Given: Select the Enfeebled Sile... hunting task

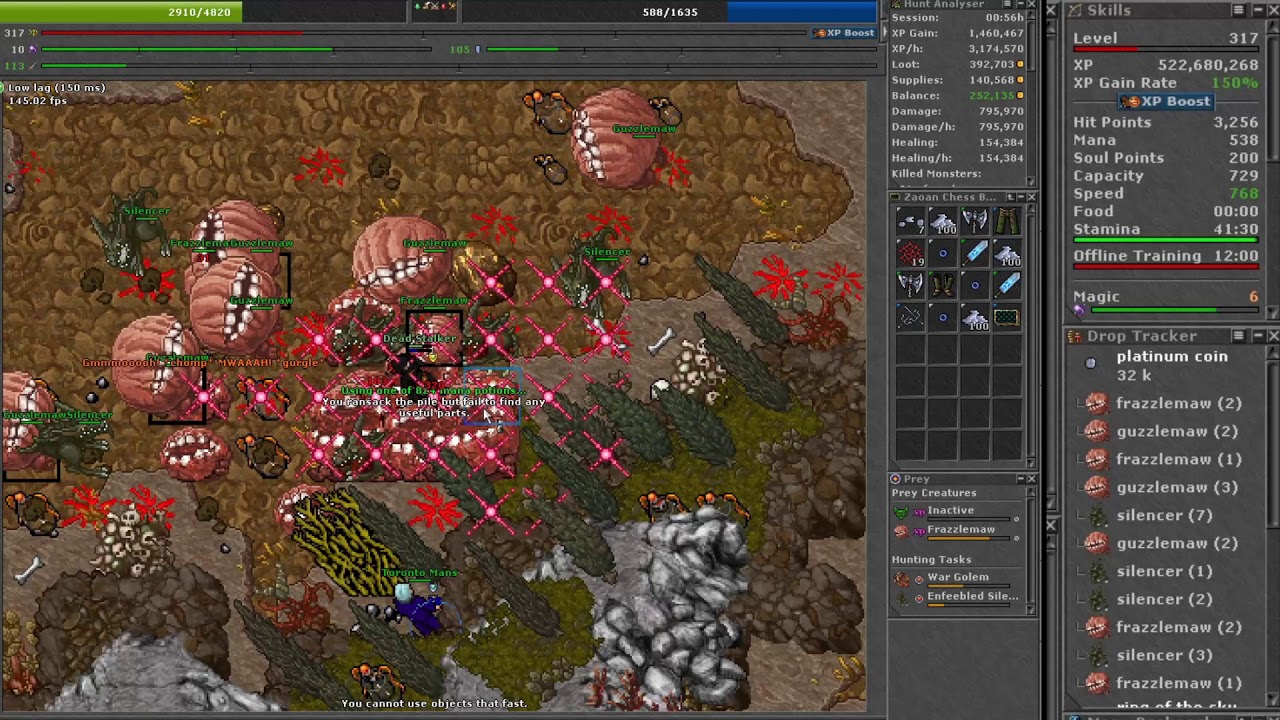Looking at the screenshot, I should (972, 597).
